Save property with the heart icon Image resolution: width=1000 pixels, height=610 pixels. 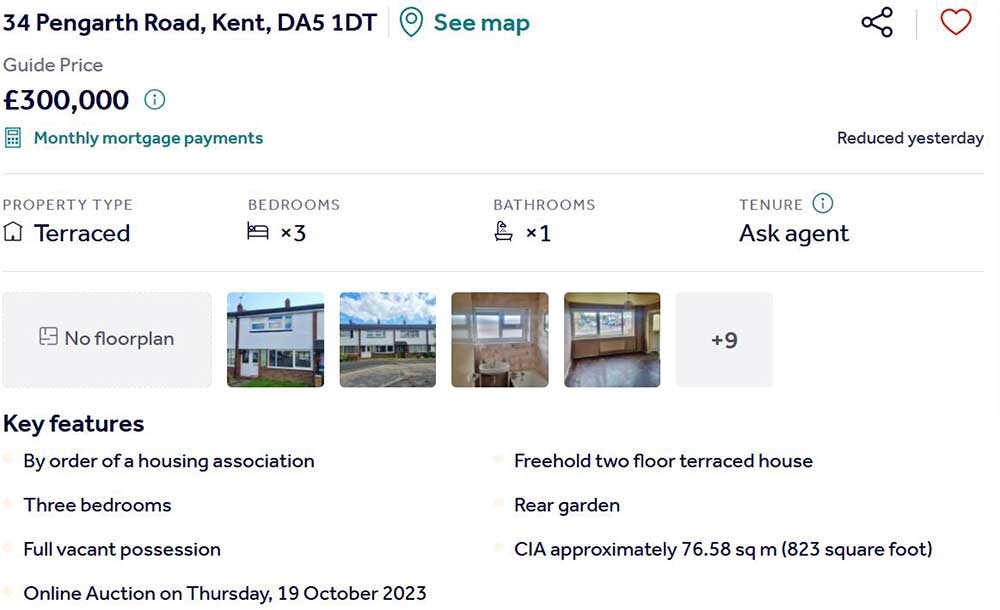(x=955, y=22)
